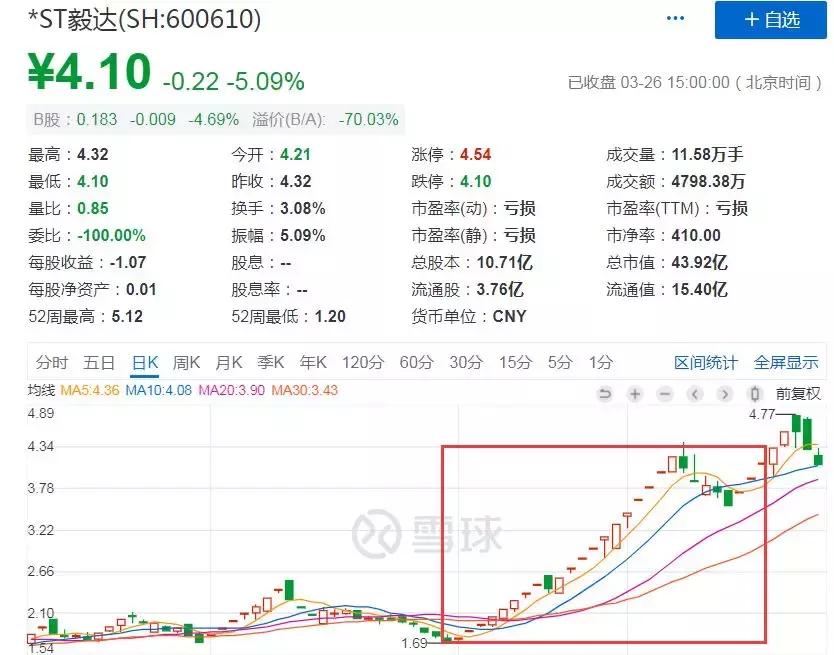Open the more options ellipsis icon
Image resolution: width=834 pixels, height=655 pixels.
click(x=674, y=17)
